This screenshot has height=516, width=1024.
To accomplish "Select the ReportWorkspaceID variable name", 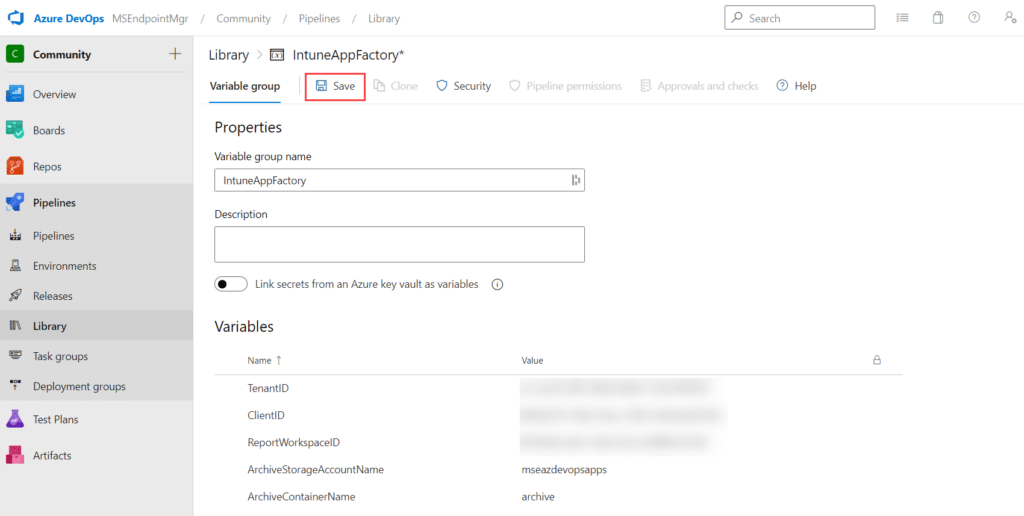I will pos(294,442).
